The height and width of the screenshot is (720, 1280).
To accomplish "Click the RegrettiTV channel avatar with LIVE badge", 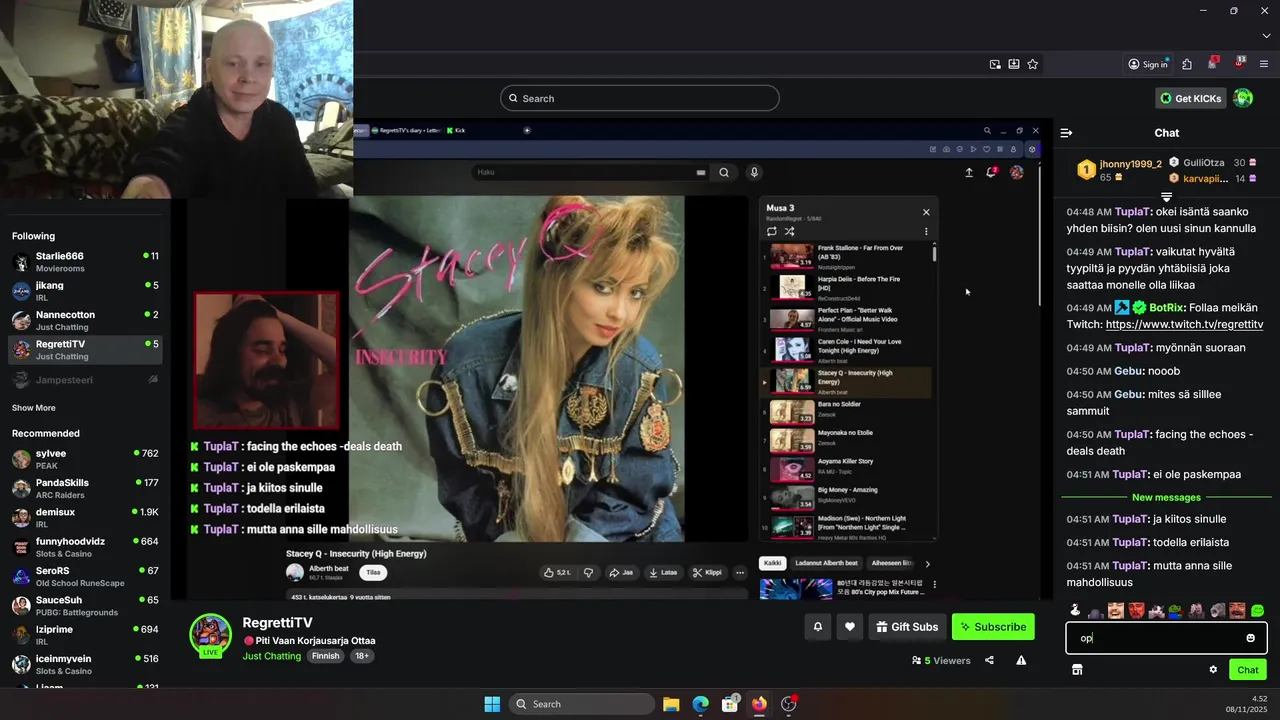I will 211,635.
